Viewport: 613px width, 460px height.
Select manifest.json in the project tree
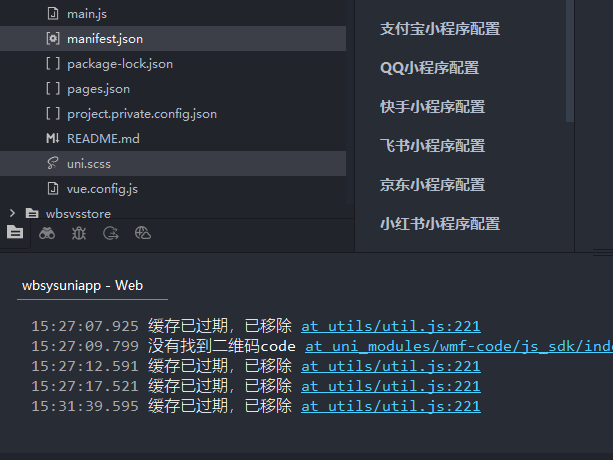[x=173, y=39]
